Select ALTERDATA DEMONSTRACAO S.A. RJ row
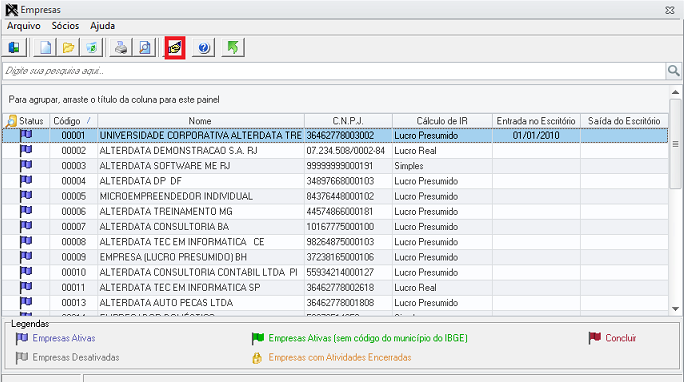 pos(335,150)
